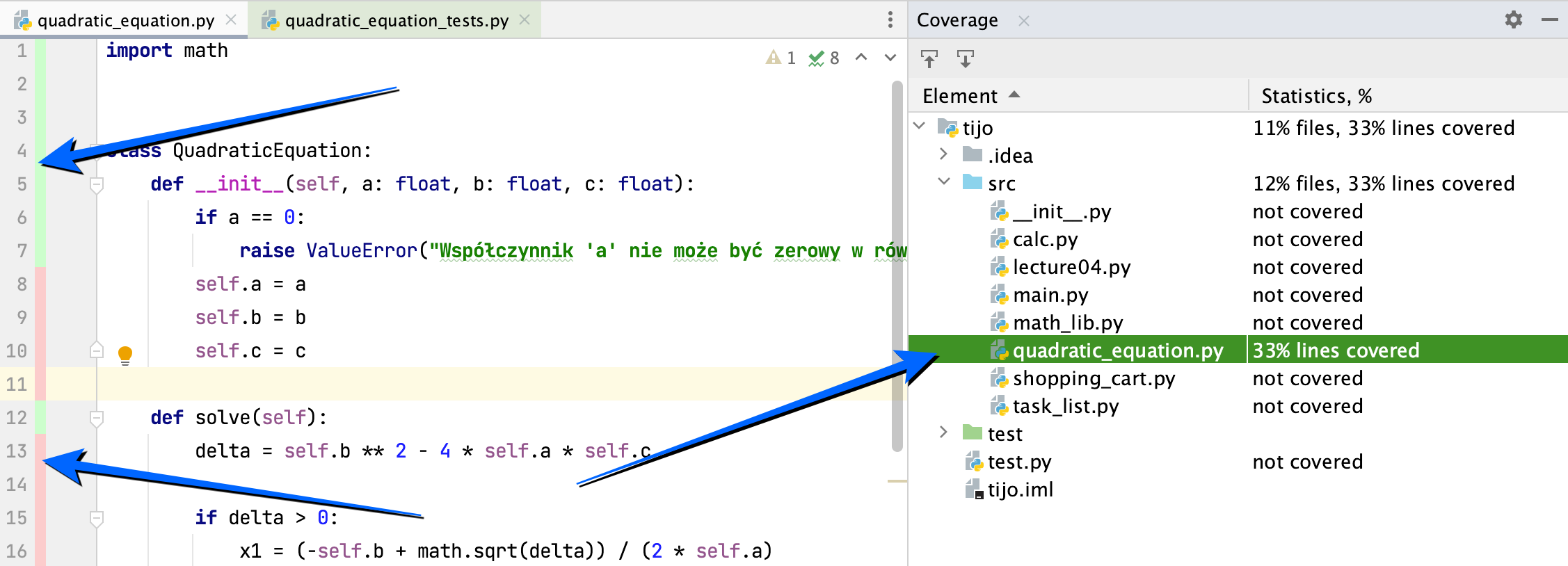Click the Coverage settings gear icon
1568x566 pixels.
coord(1513,19)
